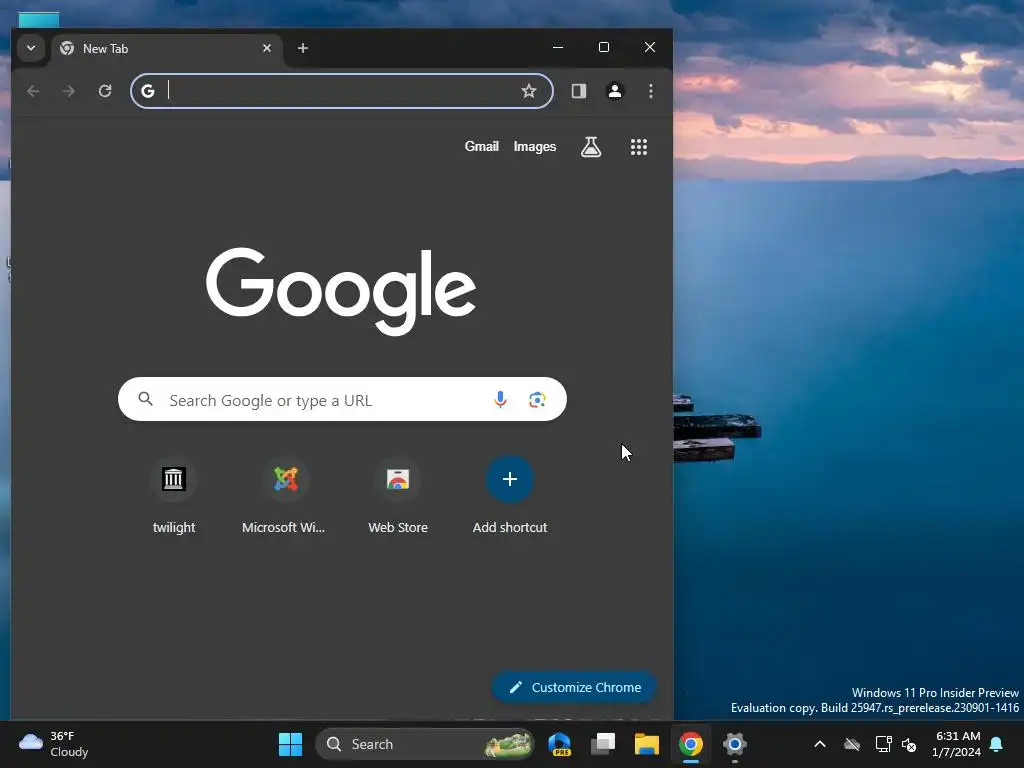Open the tab search dropdown arrow
This screenshot has width=1024, height=768.
pos(31,48)
